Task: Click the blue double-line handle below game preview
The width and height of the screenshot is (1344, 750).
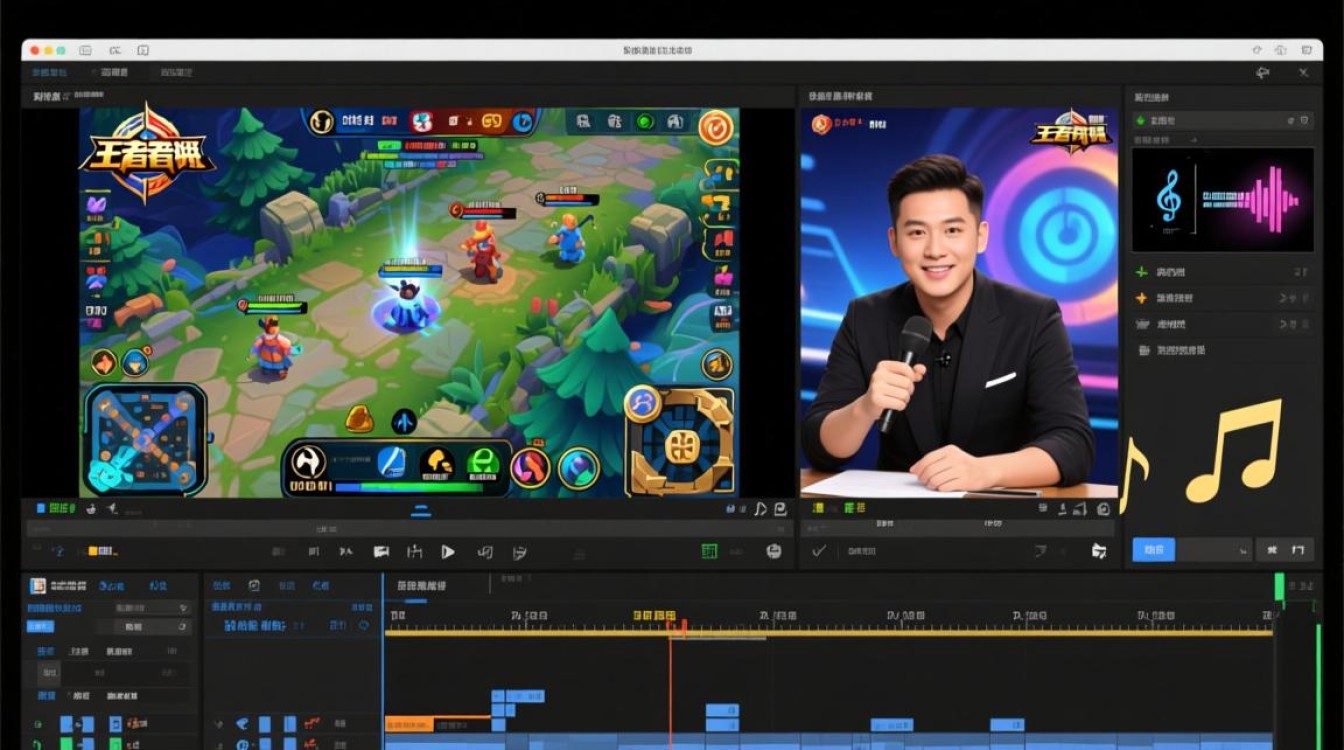Action: pos(421,510)
